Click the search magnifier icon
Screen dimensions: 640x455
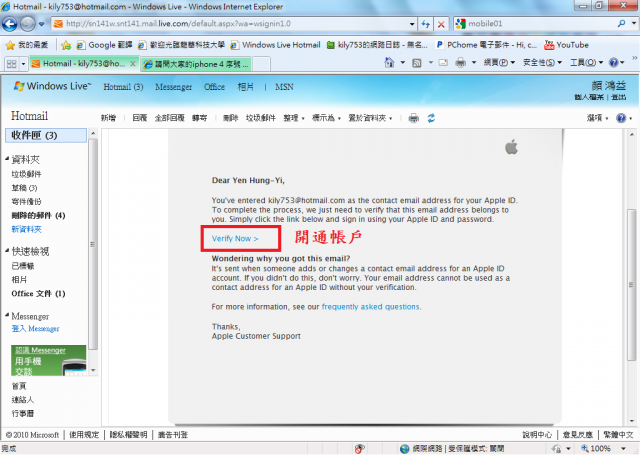[621, 24]
